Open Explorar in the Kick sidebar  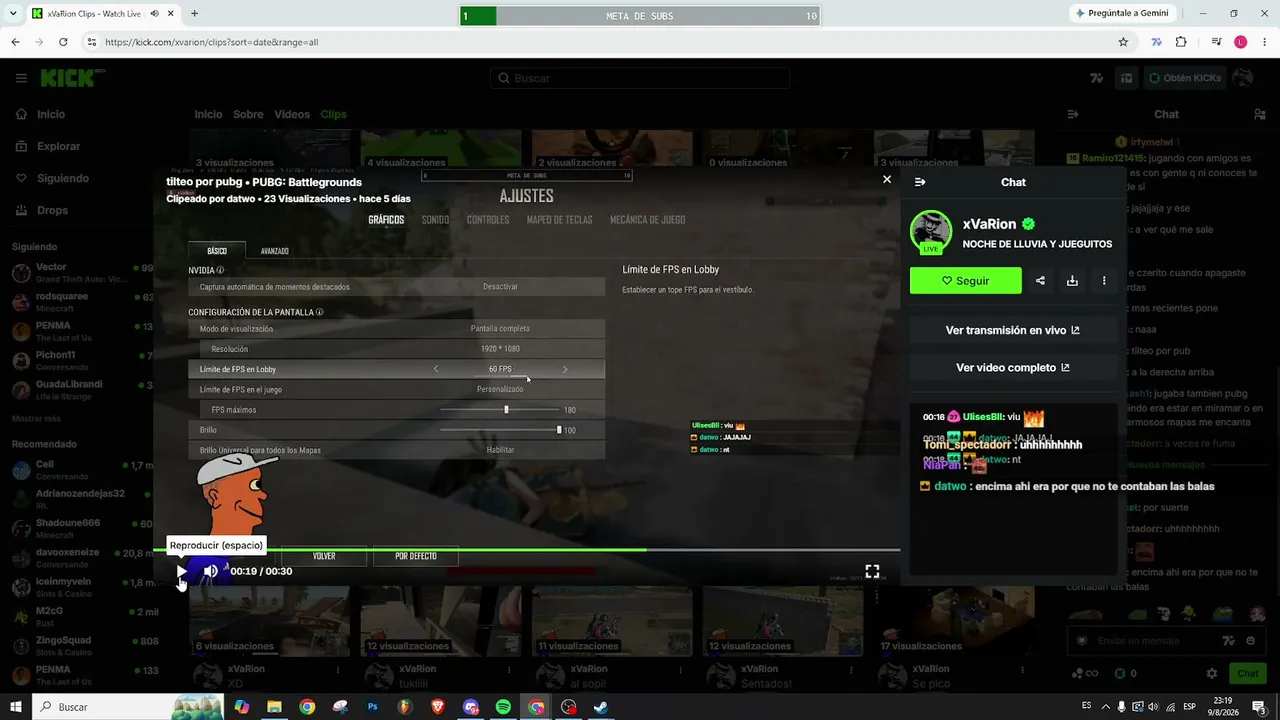point(58,146)
